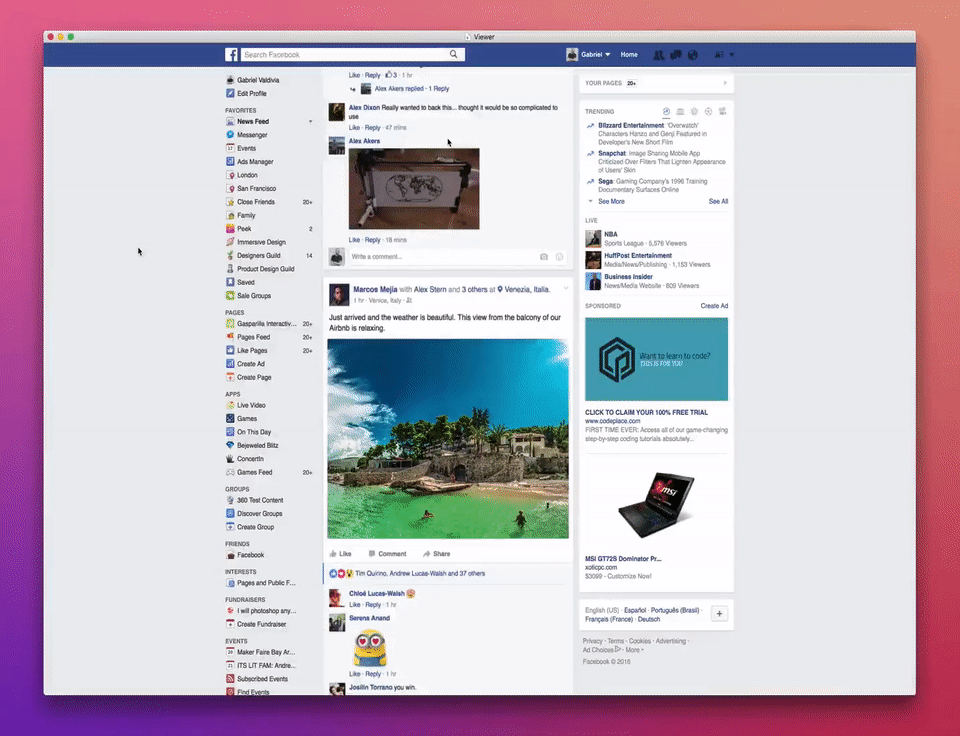Open HuffPost Entertainment live video
The image size is (960, 736).
pyautogui.click(x=637, y=255)
